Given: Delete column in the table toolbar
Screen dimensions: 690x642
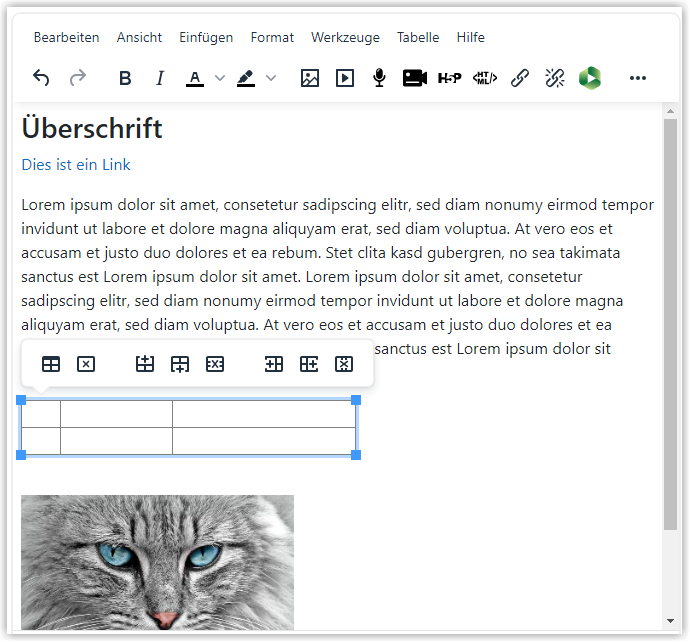Looking at the screenshot, I should (x=344, y=364).
